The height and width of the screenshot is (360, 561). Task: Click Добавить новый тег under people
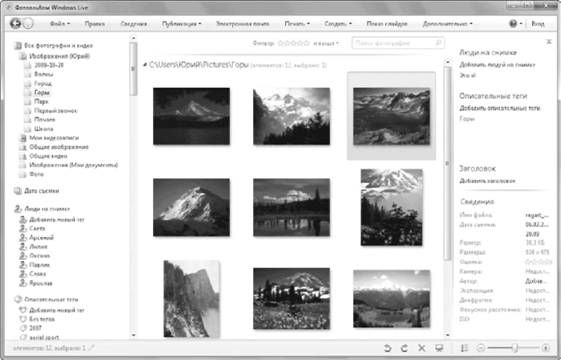pyautogui.click(x=57, y=219)
